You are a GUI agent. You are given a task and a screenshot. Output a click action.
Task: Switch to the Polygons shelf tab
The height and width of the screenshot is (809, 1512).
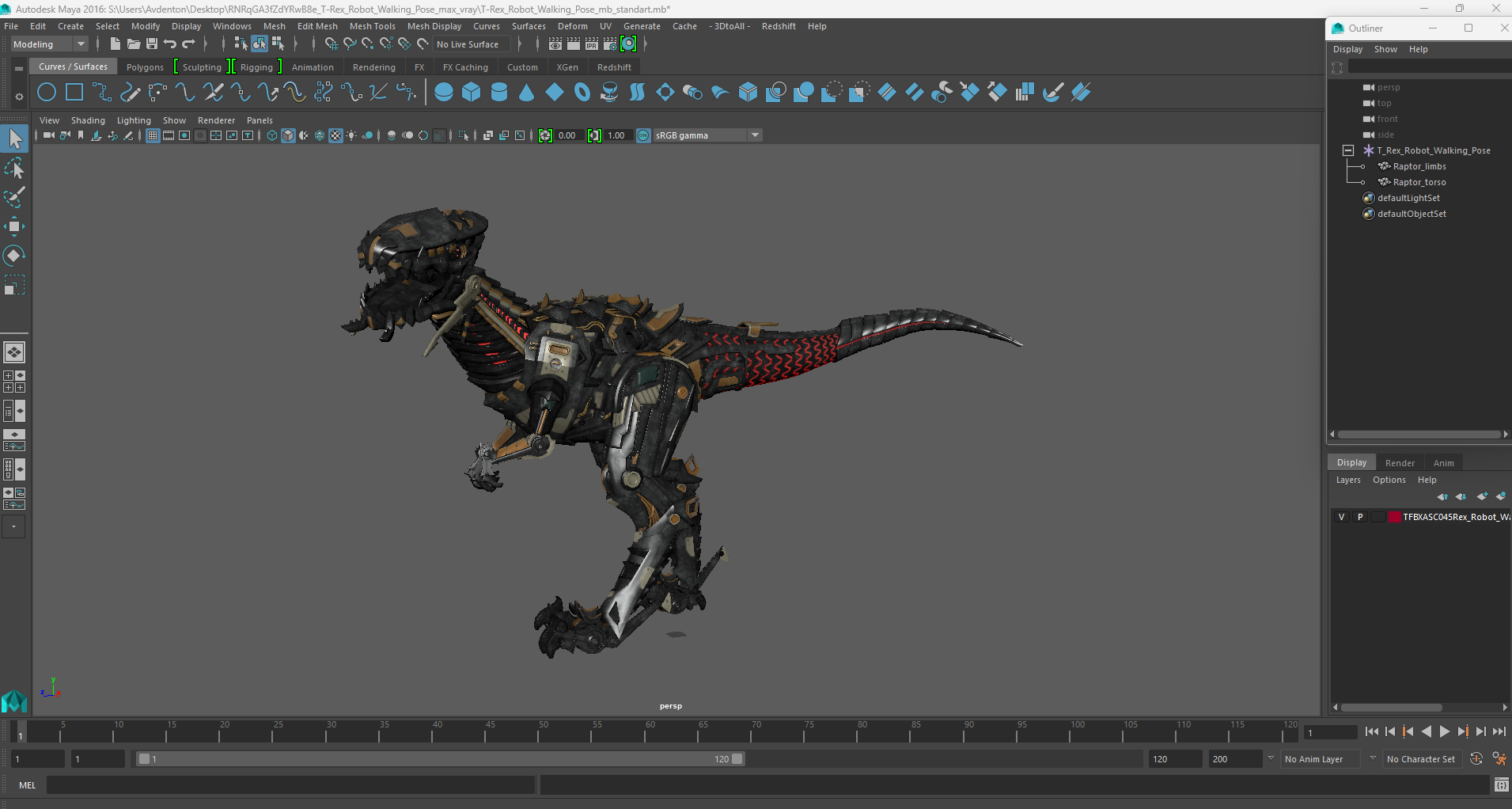pos(145,67)
